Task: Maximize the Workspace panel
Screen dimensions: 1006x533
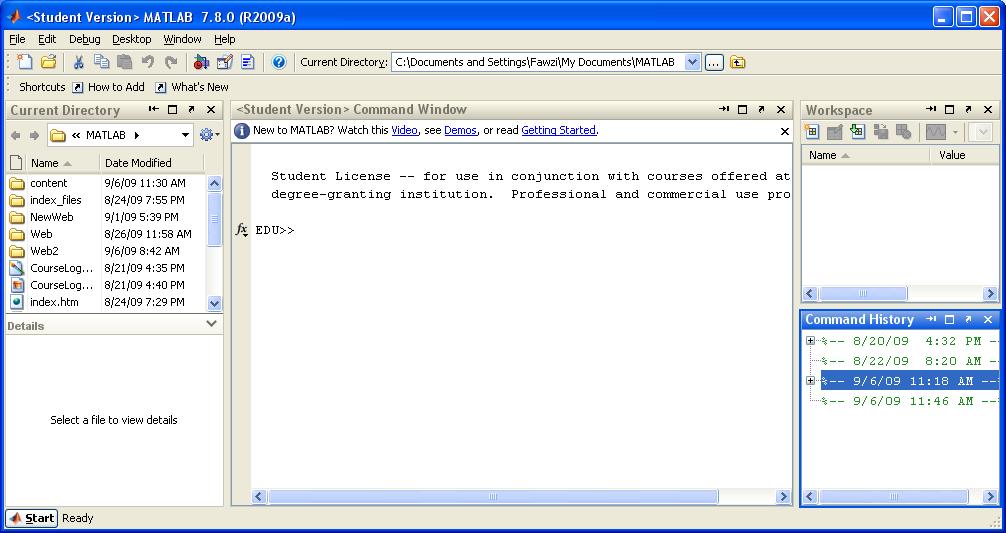Action: click(x=950, y=110)
